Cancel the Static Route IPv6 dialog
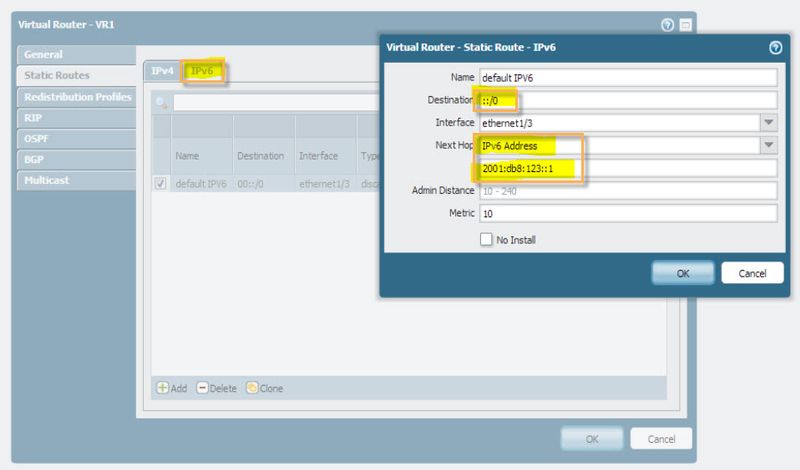The height and width of the screenshot is (470, 800). point(752,273)
